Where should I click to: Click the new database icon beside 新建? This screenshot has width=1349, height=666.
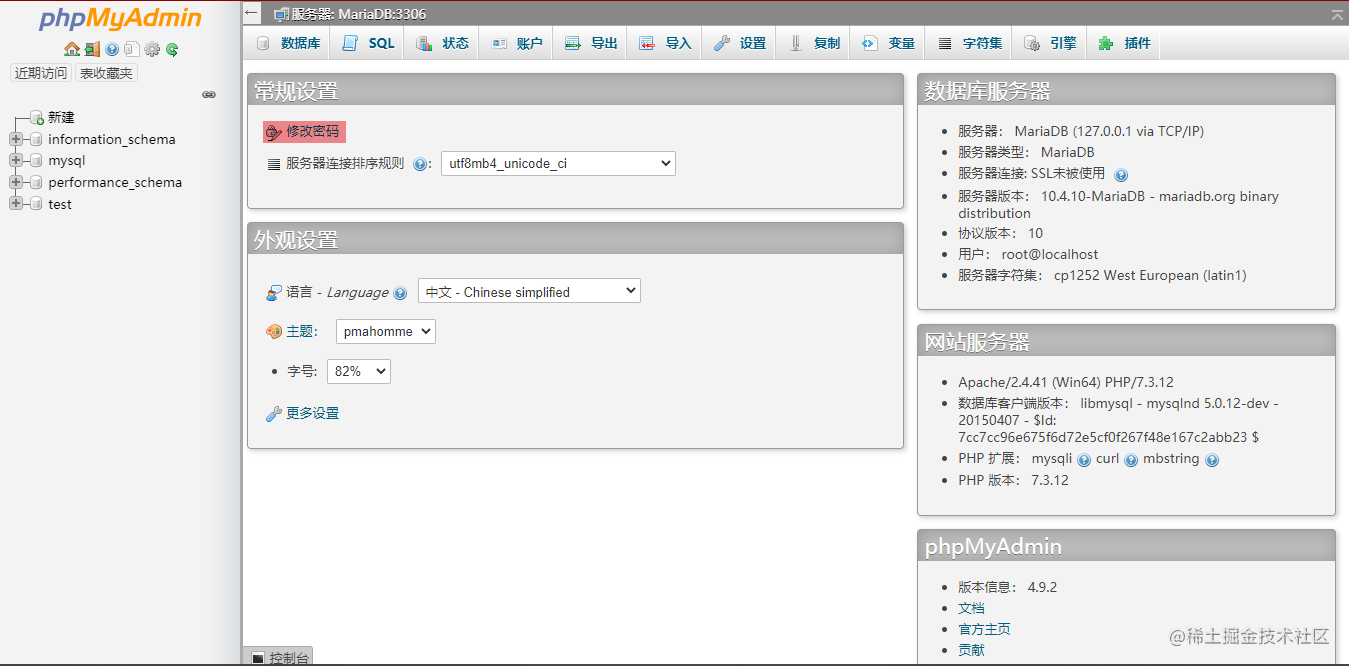[37, 118]
